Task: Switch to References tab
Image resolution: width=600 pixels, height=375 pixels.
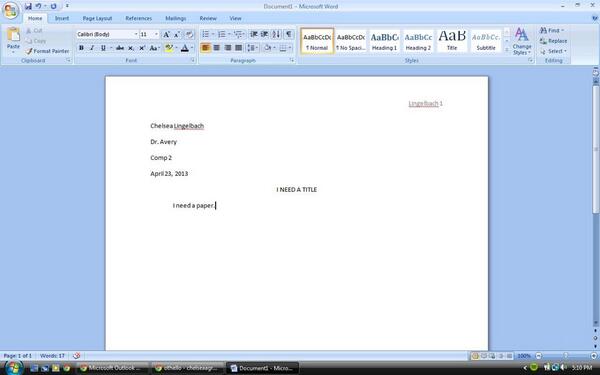Action: (x=139, y=18)
